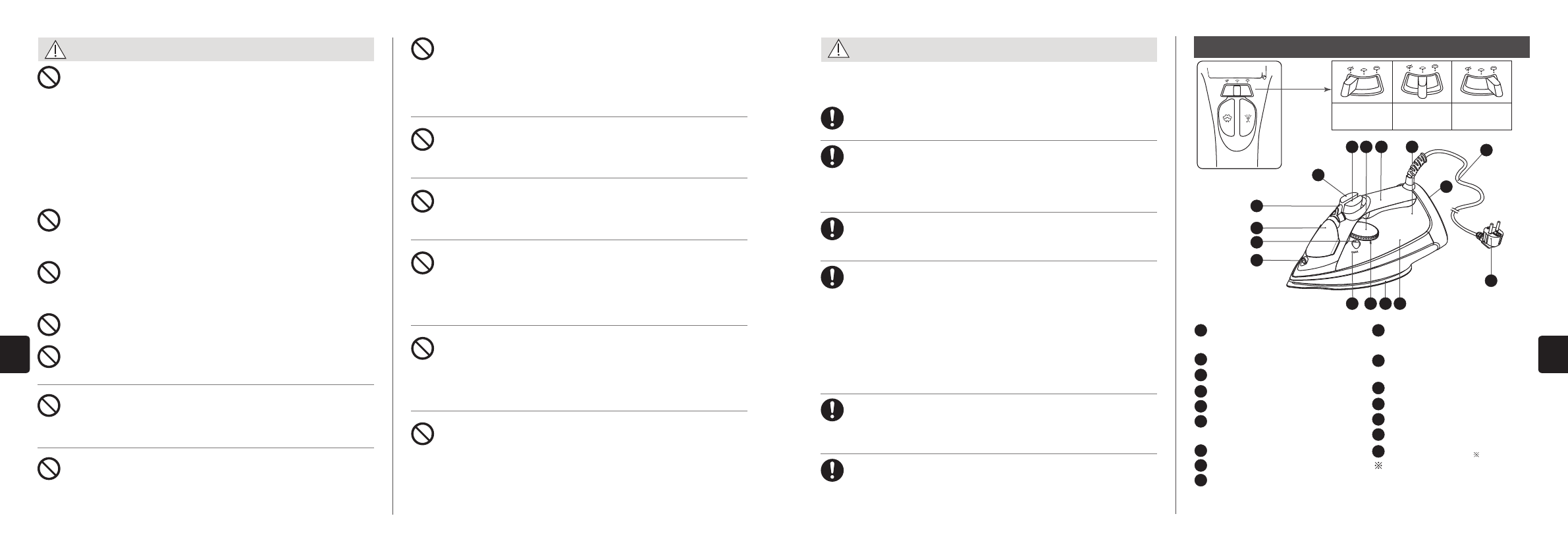This screenshot has width=1568, height=541.
Task: Click the topmost prohibition symbol in the first column
Action: 49,78
